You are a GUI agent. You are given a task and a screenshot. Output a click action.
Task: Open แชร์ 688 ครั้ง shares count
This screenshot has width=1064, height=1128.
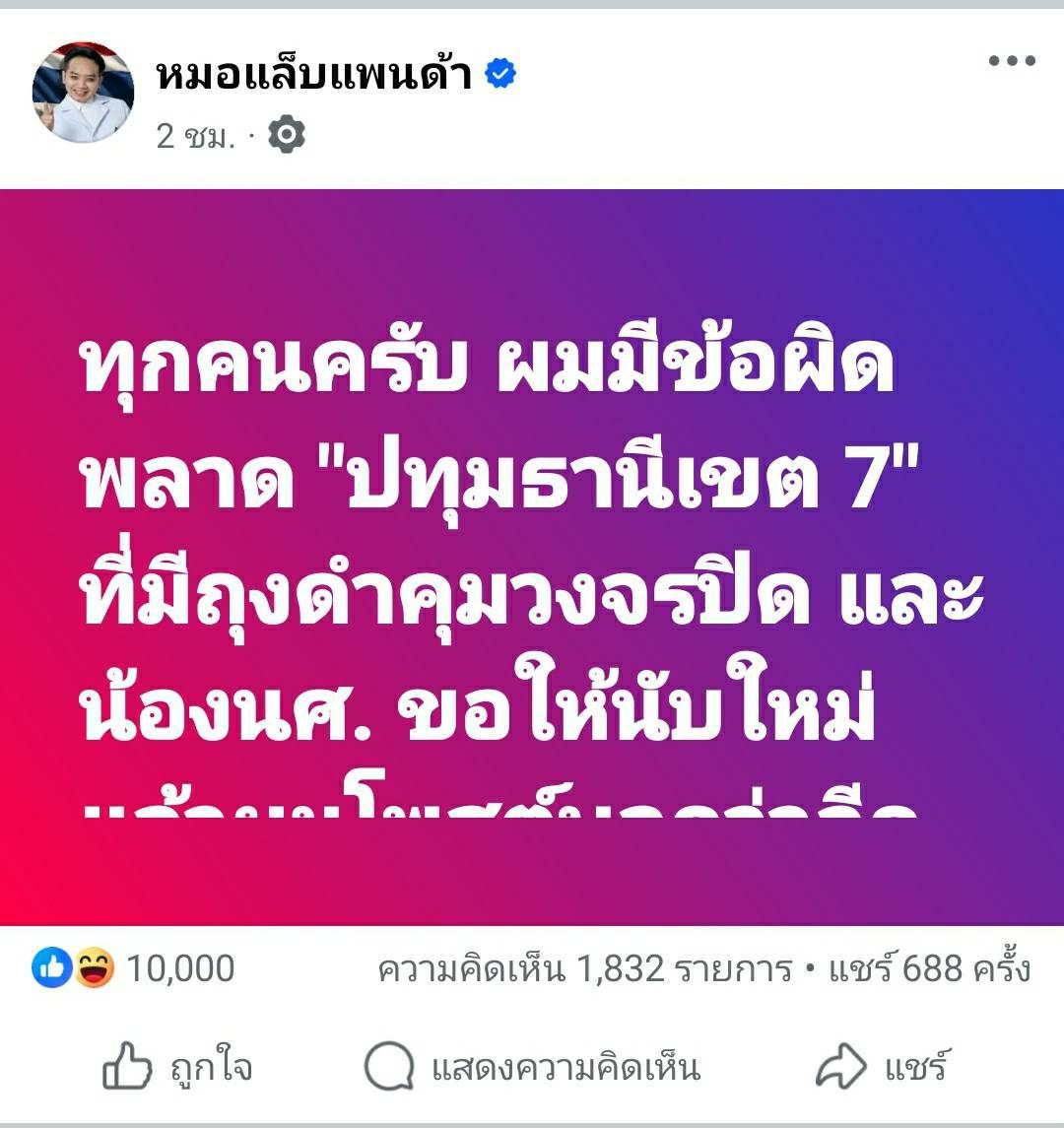[x=929, y=966]
